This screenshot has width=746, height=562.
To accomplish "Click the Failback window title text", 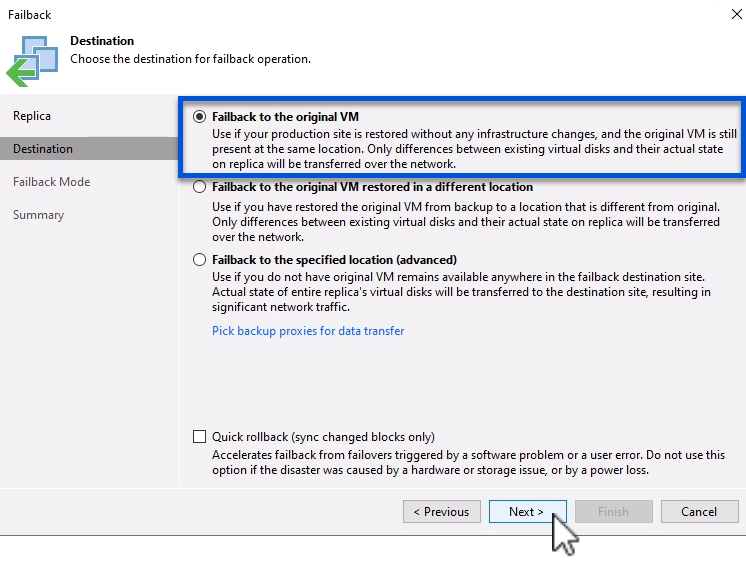I will [30, 15].
